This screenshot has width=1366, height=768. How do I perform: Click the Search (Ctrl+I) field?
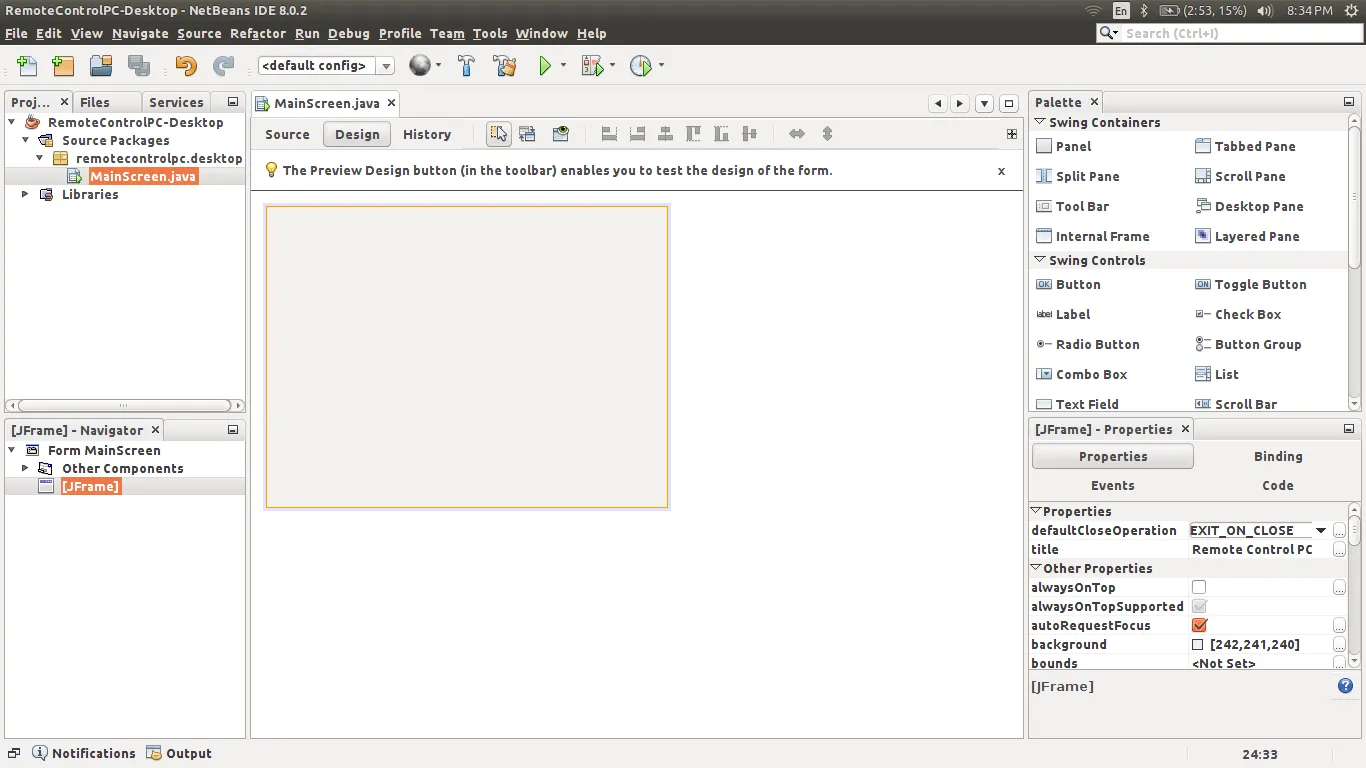1229,33
